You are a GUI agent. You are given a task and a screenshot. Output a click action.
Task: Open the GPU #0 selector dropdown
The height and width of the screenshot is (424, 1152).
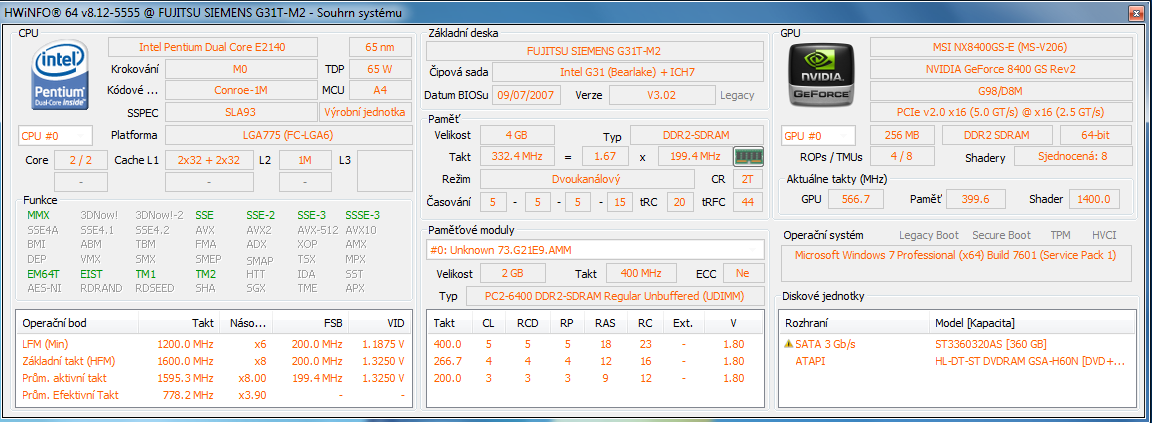pos(818,135)
